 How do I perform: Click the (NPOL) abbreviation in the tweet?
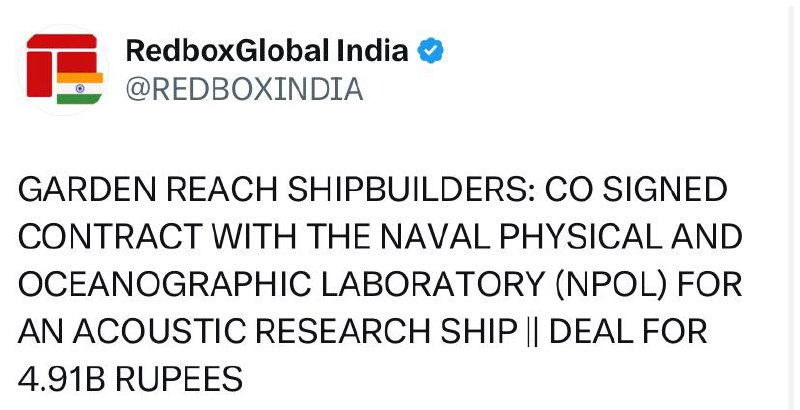pyautogui.click(x=611, y=285)
